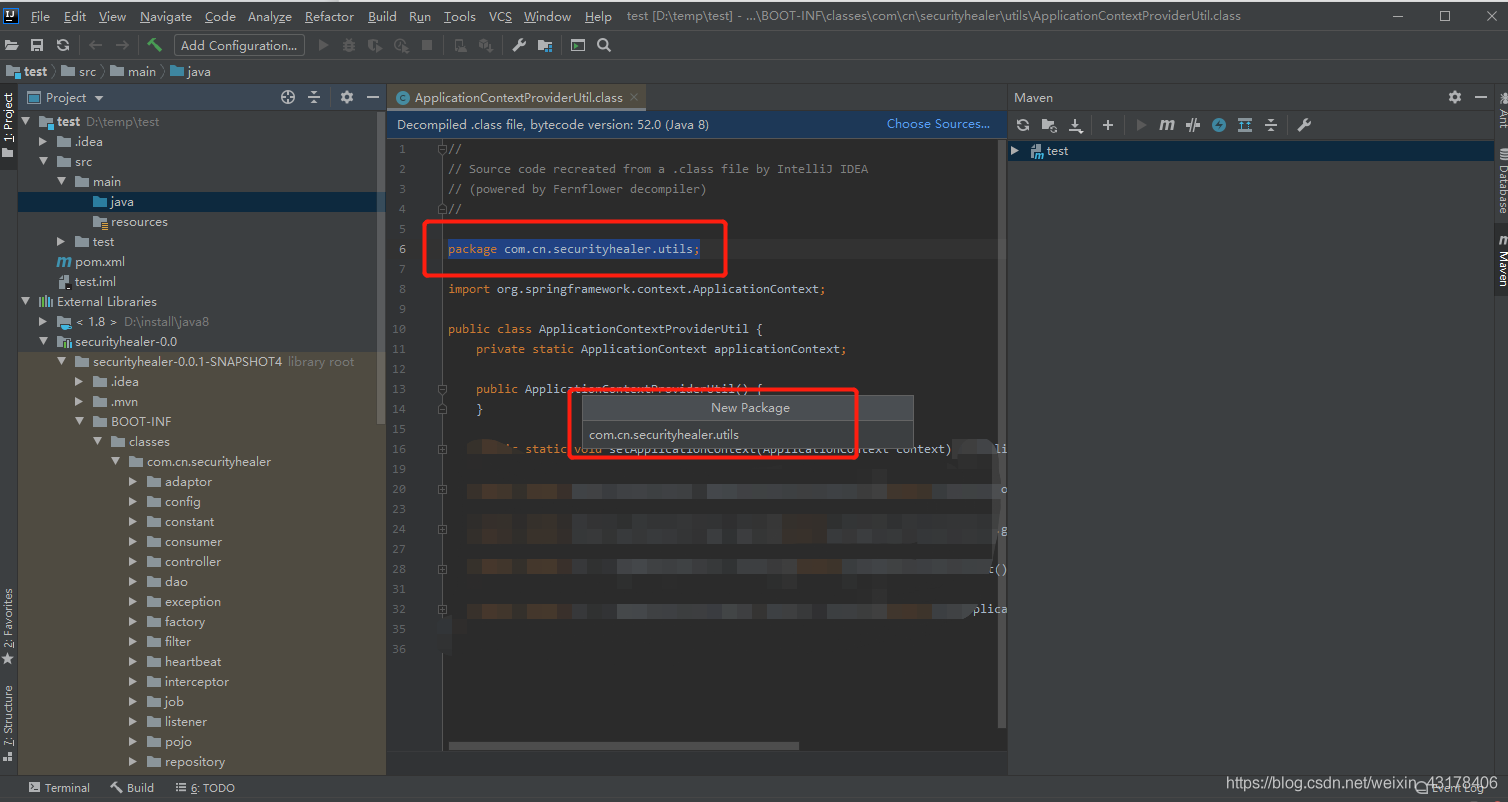Viewport: 1508px width, 802px height.
Task: Open Maven Settings wrench icon
Action: click(x=1304, y=125)
